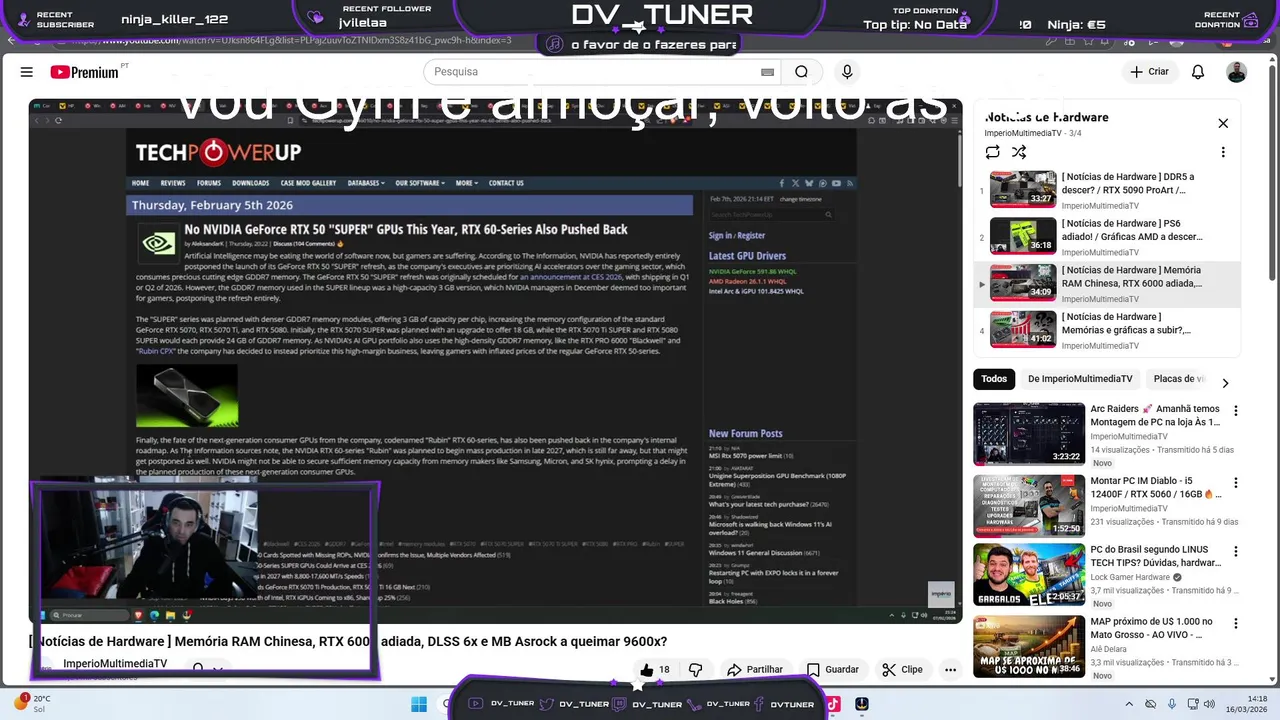Open the ImperioMultimediaTV channel below the video
The height and width of the screenshot is (720, 1280).
tap(115, 664)
